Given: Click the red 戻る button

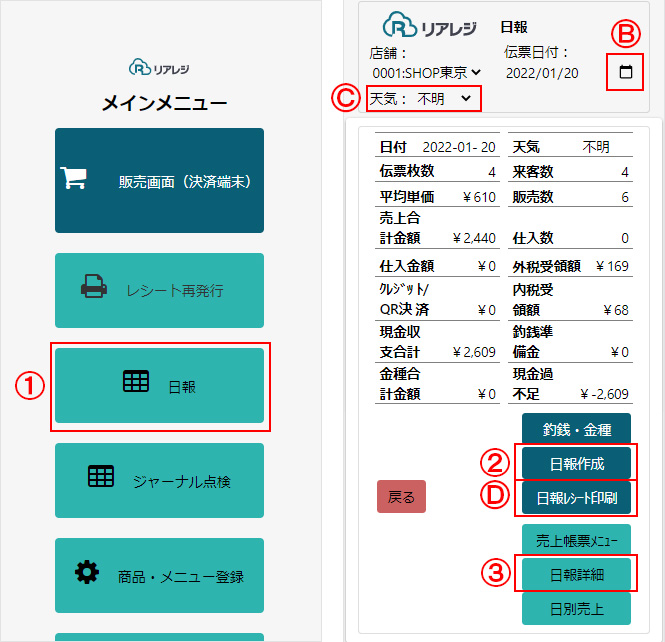Looking at the screenshot, I should coord(401,497).
